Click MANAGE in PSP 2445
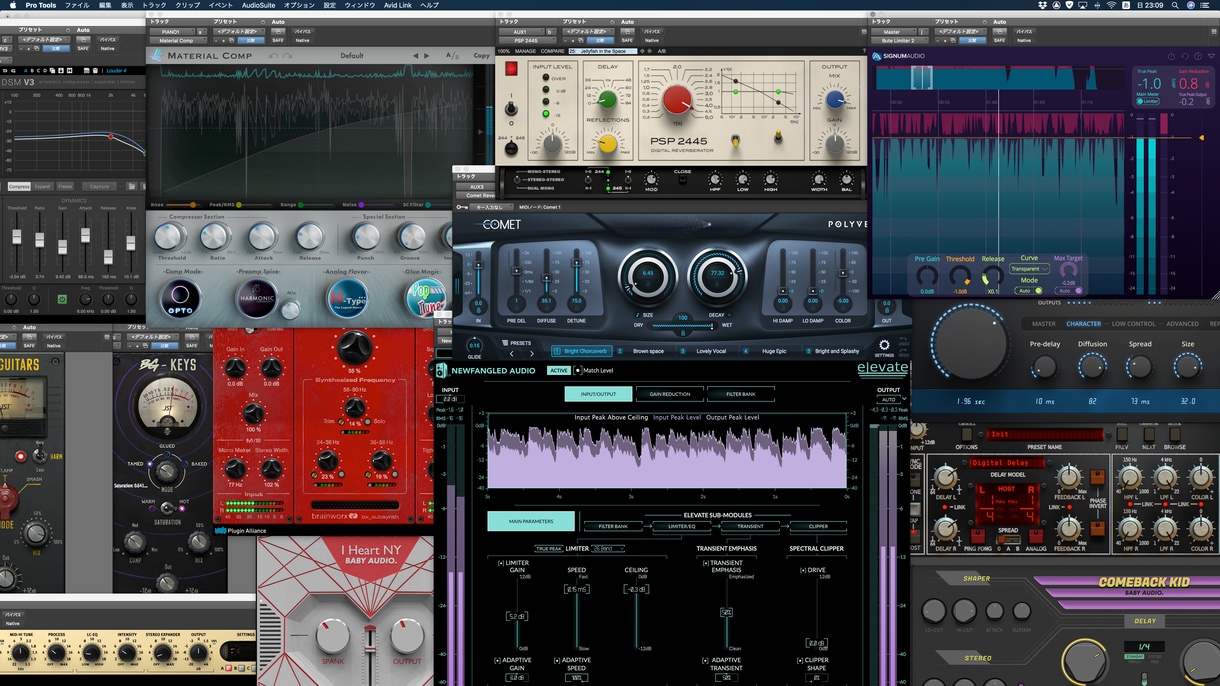 (x=526, y=50)
